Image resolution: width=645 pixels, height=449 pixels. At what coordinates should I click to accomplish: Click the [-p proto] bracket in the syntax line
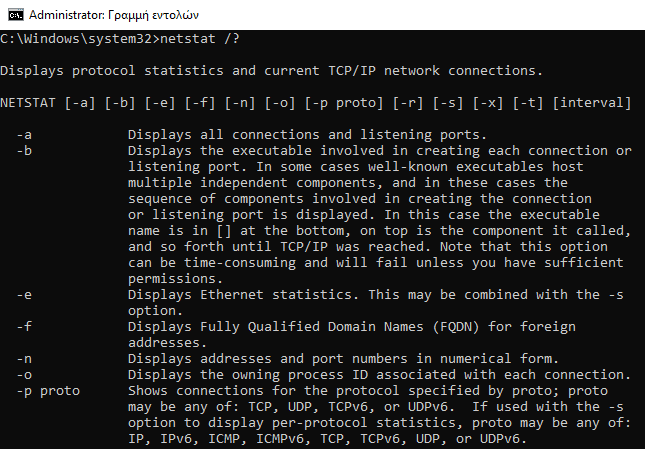click(344, 103)
